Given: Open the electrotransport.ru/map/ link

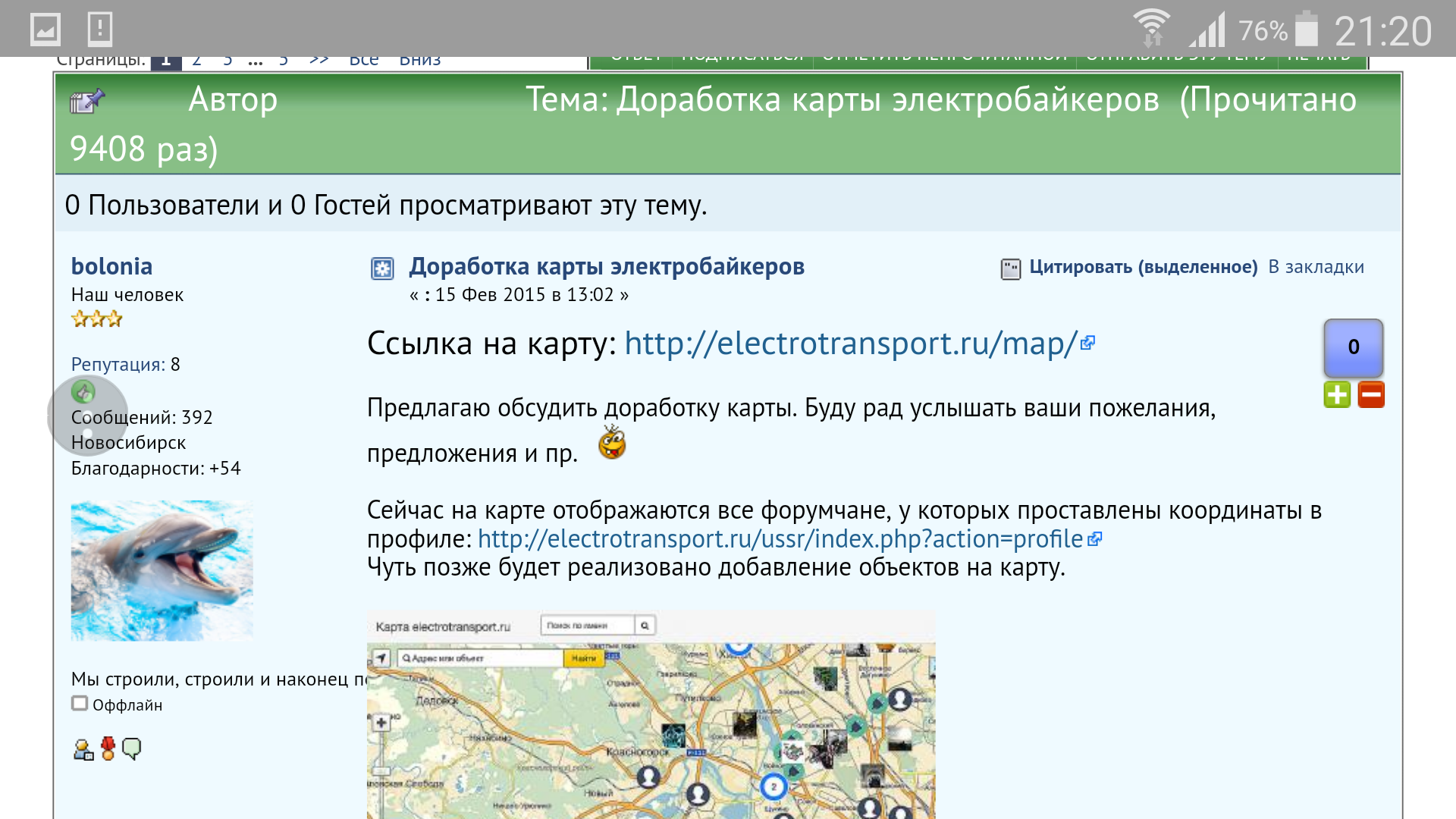Looking at the screenshot, I should pyautogui.click(x=851, y=344).
